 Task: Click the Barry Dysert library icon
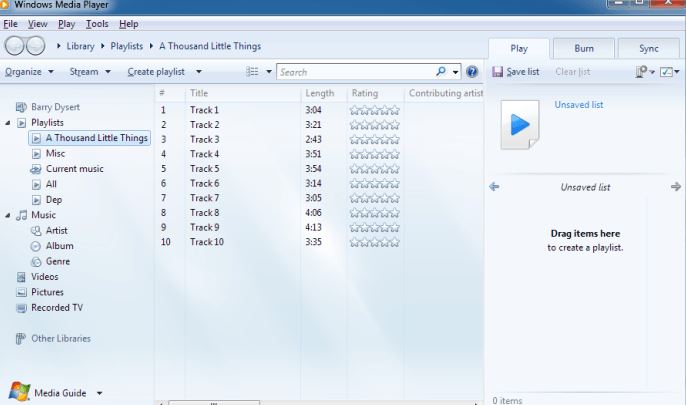(x=21, y=107)
